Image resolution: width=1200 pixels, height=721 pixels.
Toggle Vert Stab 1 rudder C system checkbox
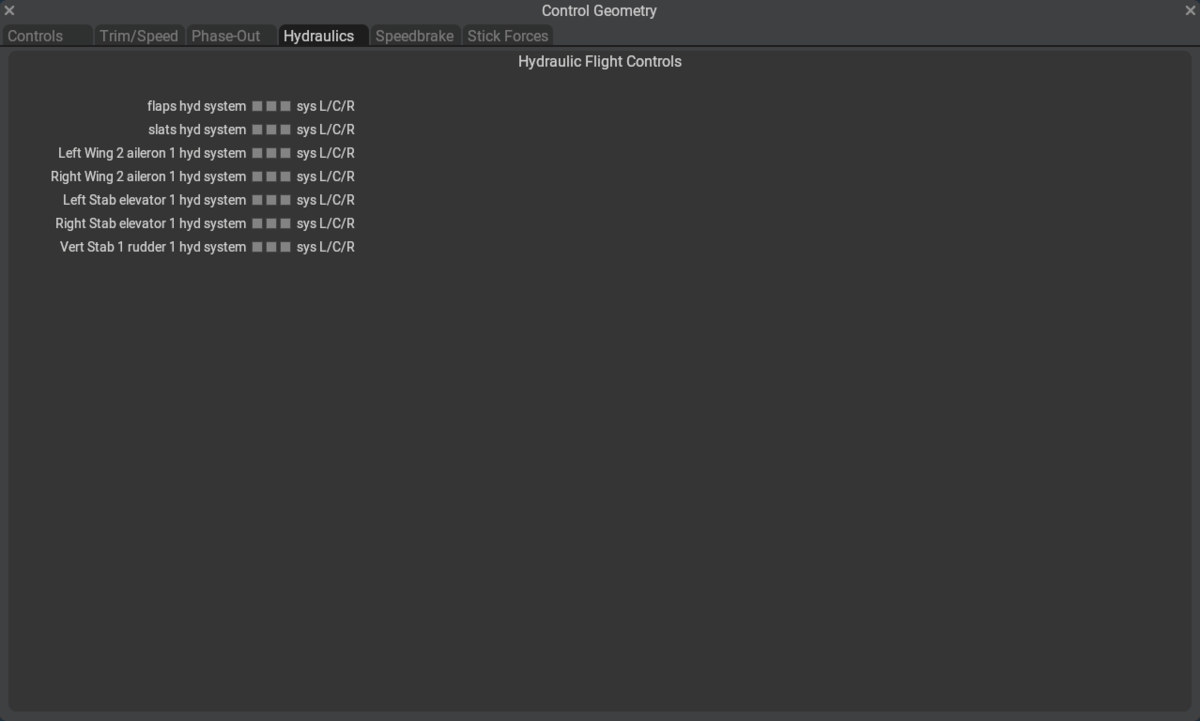[x=271, y=247]
